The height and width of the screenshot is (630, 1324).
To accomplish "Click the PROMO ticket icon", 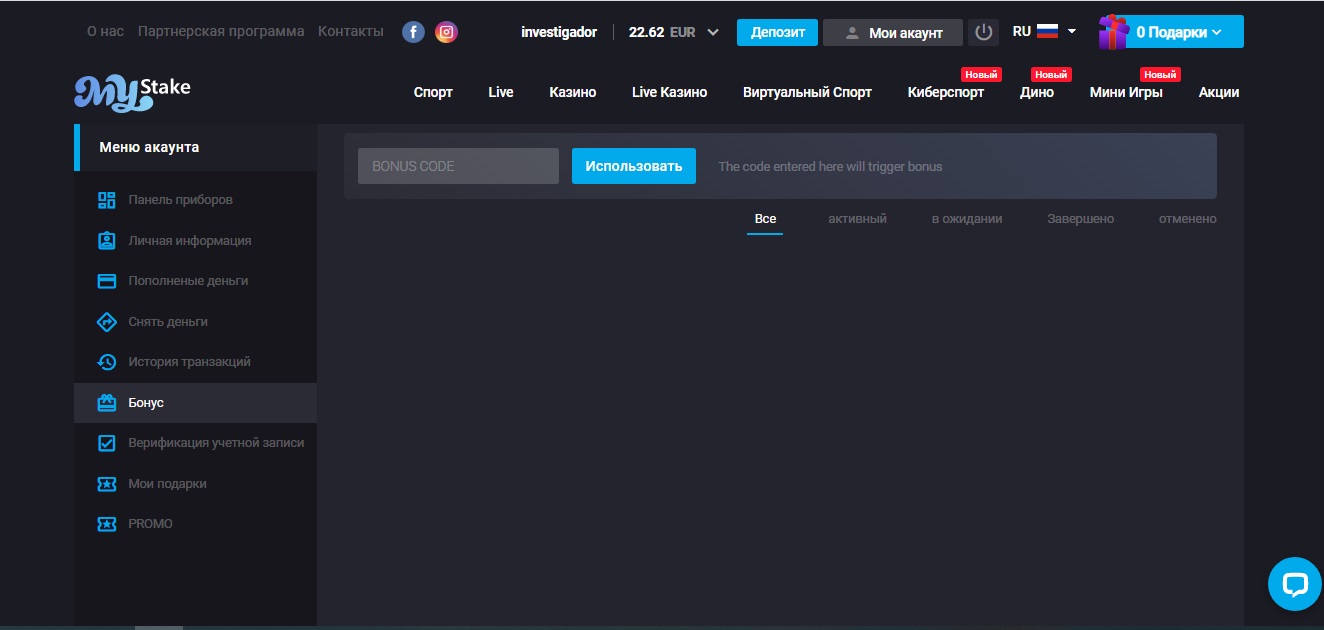I will click(x=107, y=524).
